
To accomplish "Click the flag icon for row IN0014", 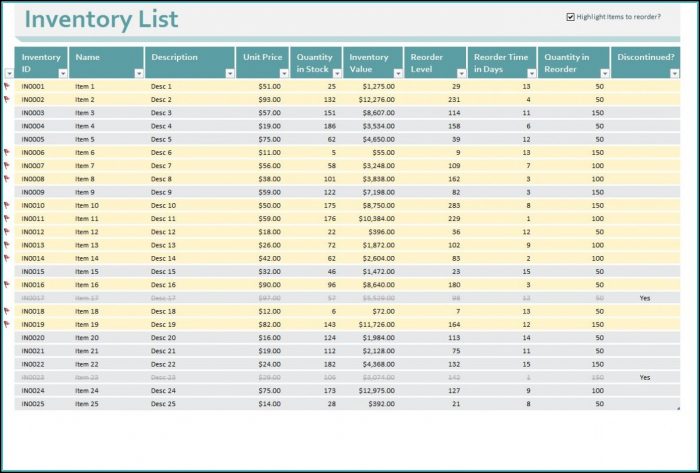I will coord(7,258).
